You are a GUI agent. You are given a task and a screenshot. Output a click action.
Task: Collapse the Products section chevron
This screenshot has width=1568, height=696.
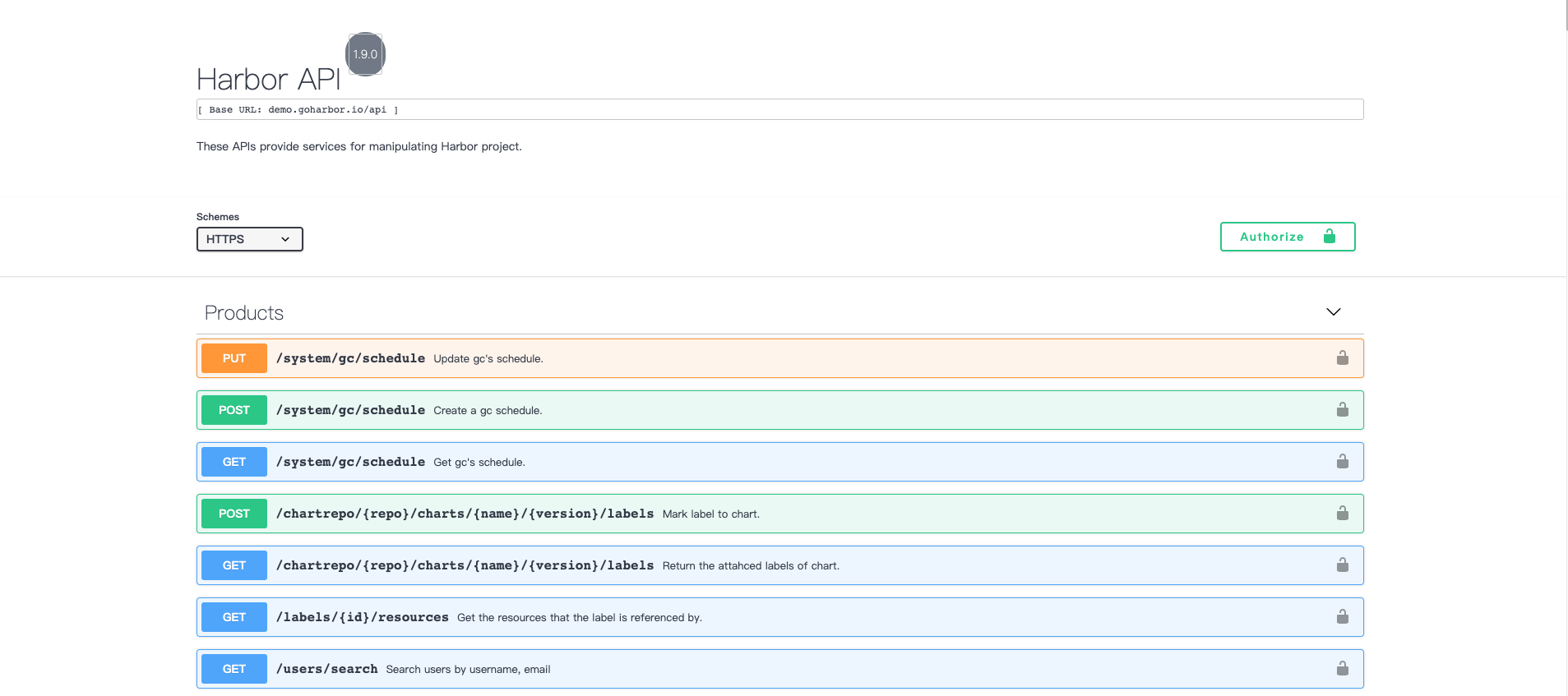point(1334,312)
